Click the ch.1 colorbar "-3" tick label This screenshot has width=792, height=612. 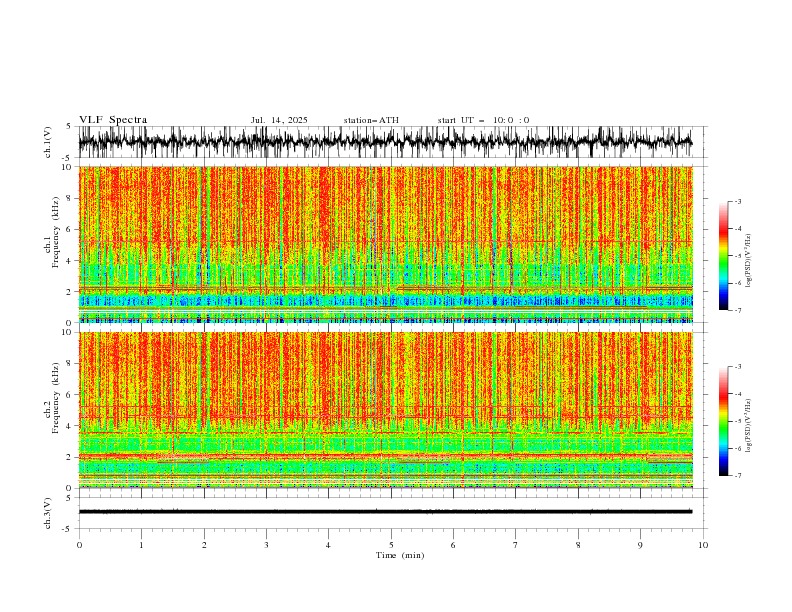[x=738, y=201]
